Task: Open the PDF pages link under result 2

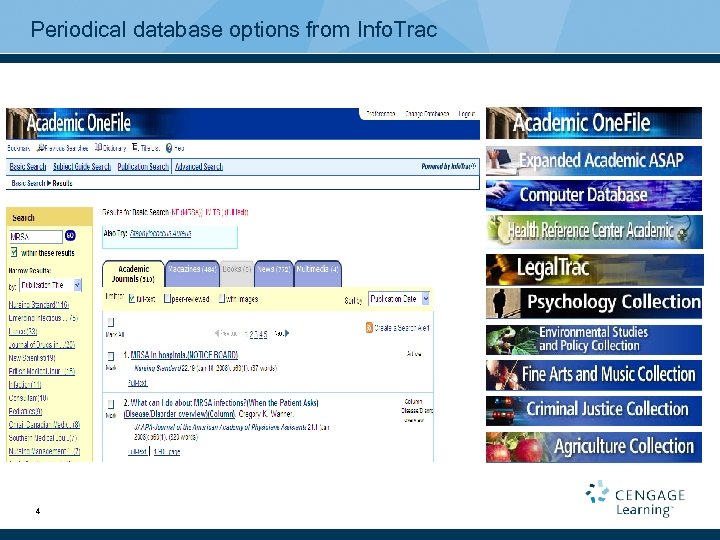Action: pyautogui.click(x=167, y=452)
